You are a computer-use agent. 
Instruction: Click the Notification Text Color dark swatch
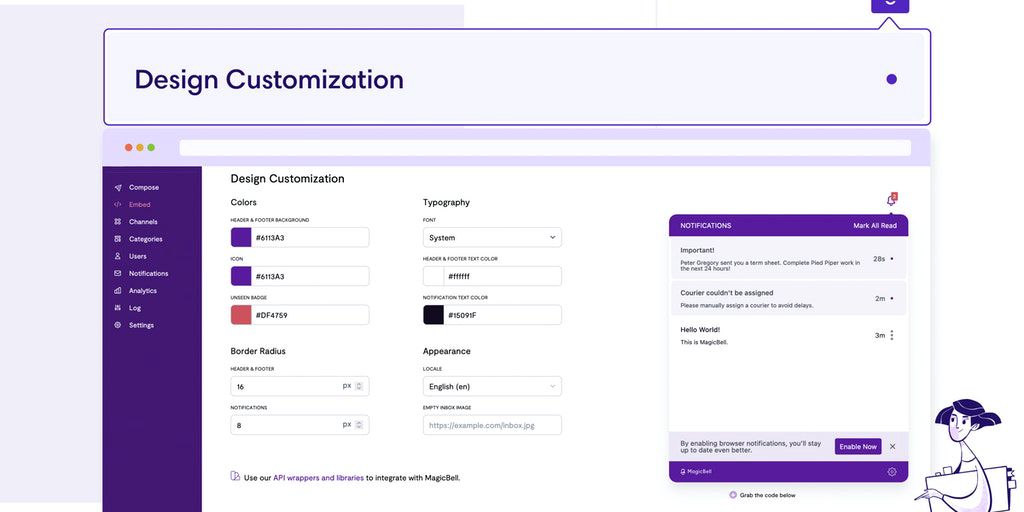click(434, 315)
